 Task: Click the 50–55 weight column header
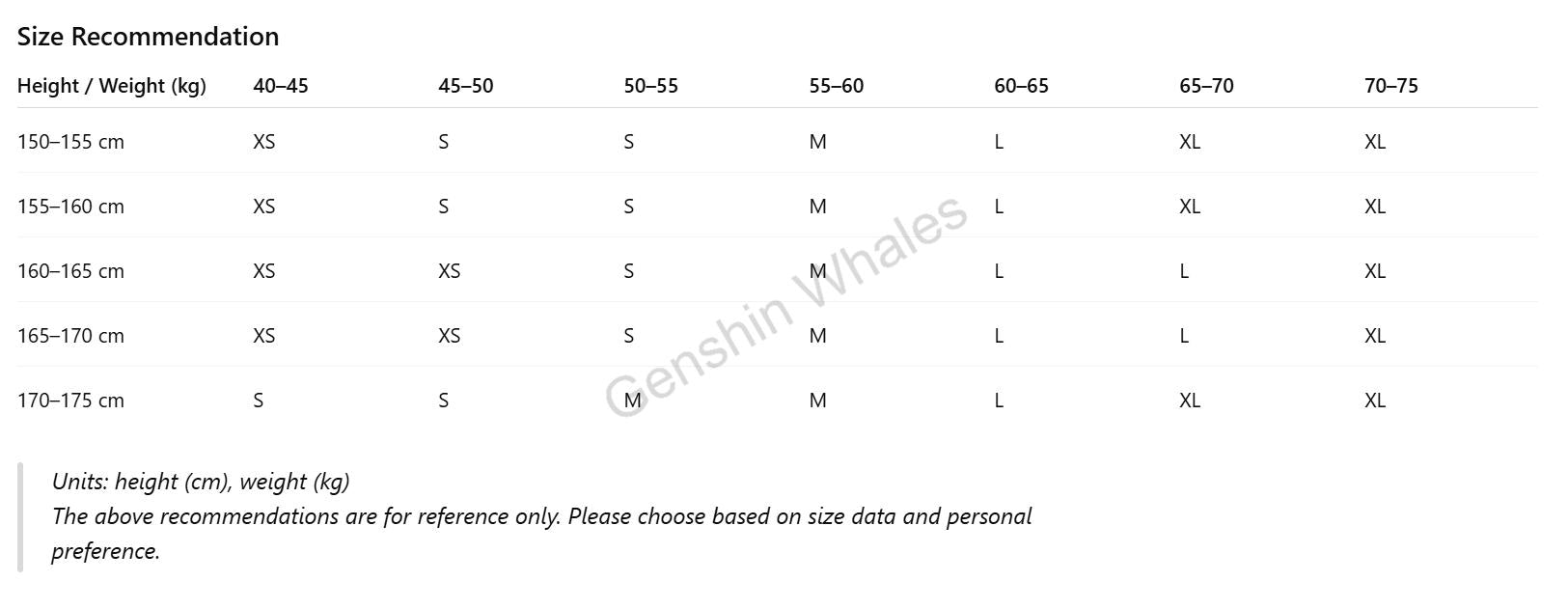pyautogui.click(x=651, y=86)
